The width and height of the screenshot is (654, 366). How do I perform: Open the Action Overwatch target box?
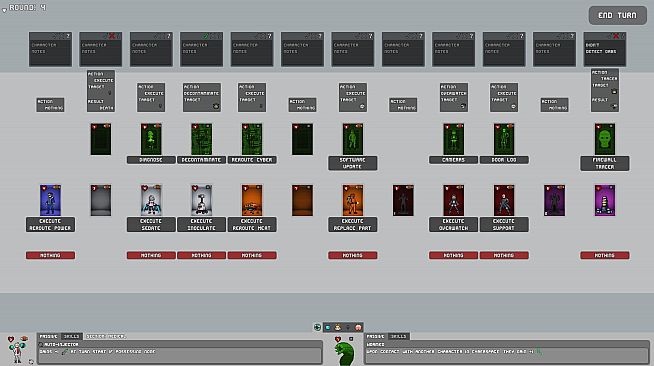coord(453,97)
